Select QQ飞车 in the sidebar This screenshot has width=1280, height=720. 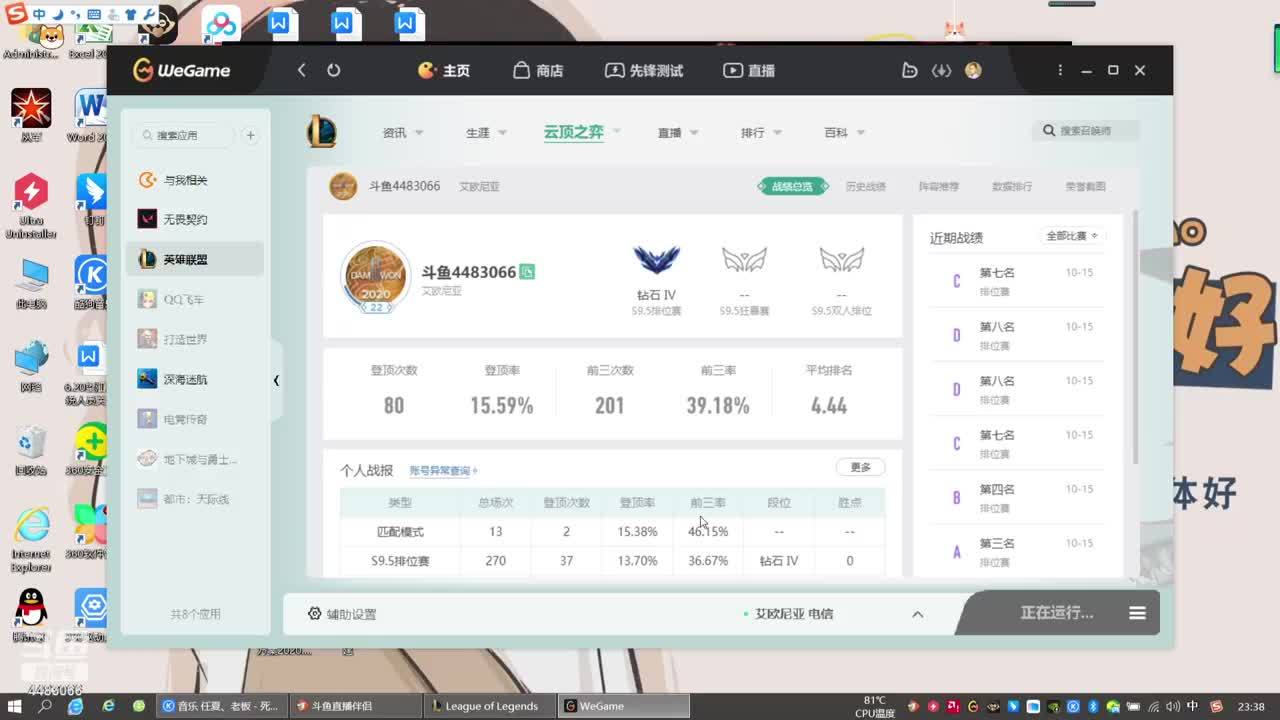(x=195, y=300)
